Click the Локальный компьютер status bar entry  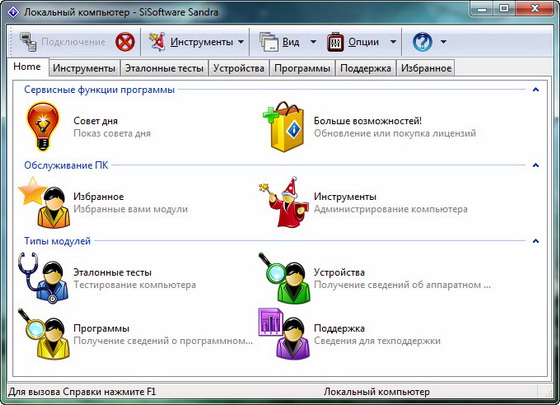(x=377, y=392)
